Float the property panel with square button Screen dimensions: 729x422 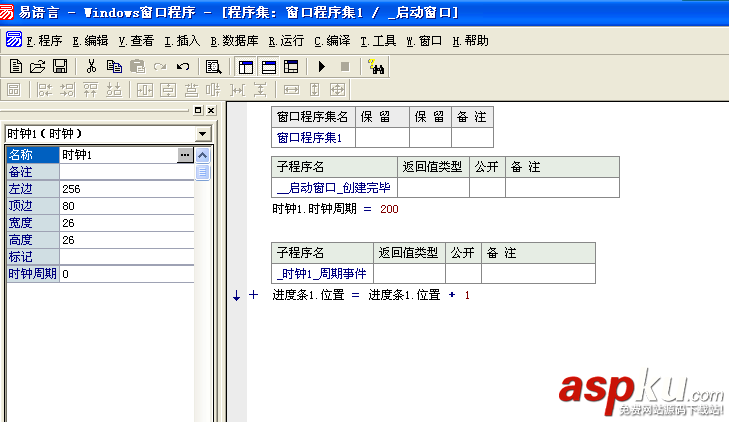(198, 110)
